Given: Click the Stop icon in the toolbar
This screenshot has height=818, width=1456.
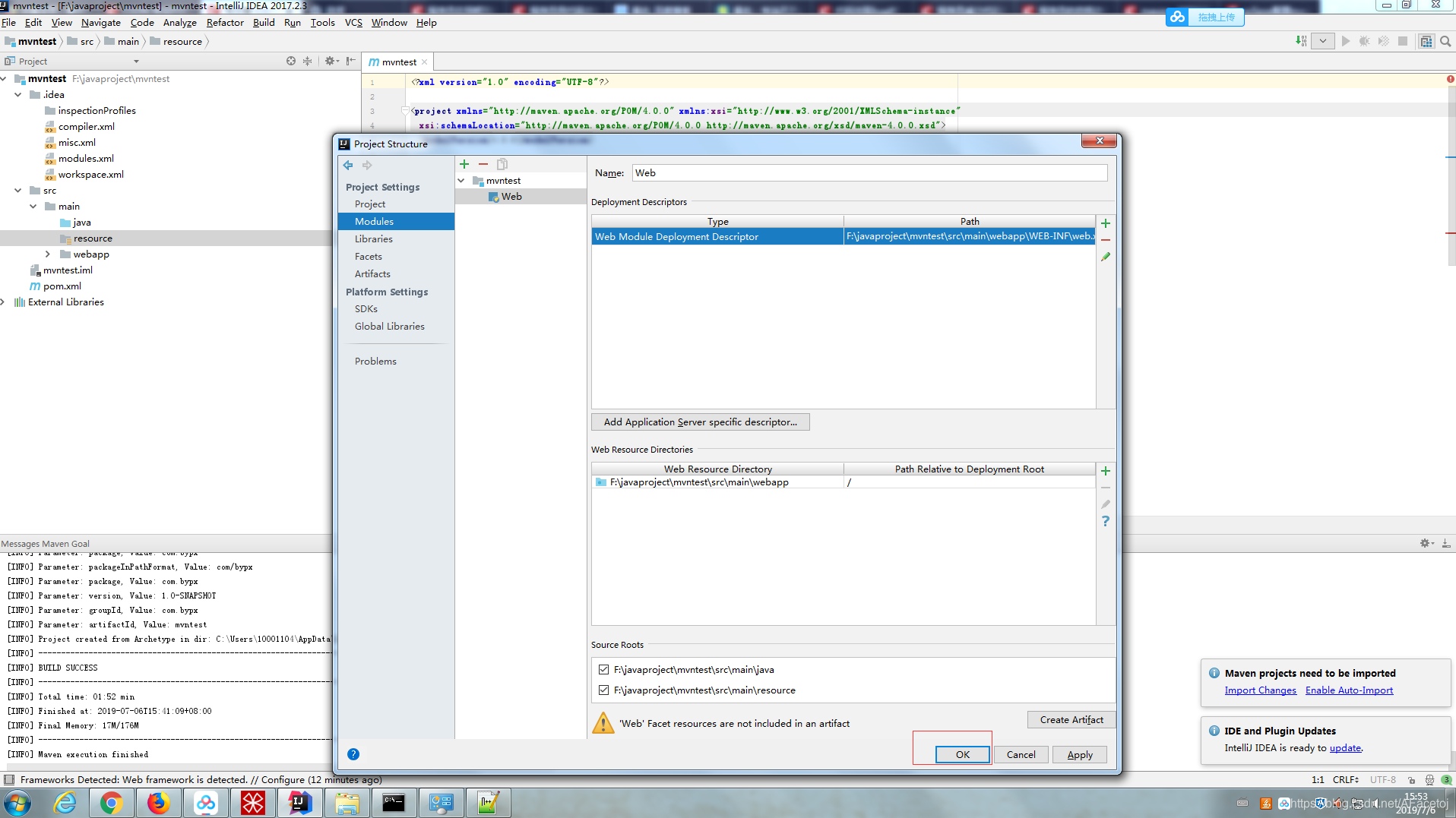Looking at the screenshot, I should (1403, 41).
